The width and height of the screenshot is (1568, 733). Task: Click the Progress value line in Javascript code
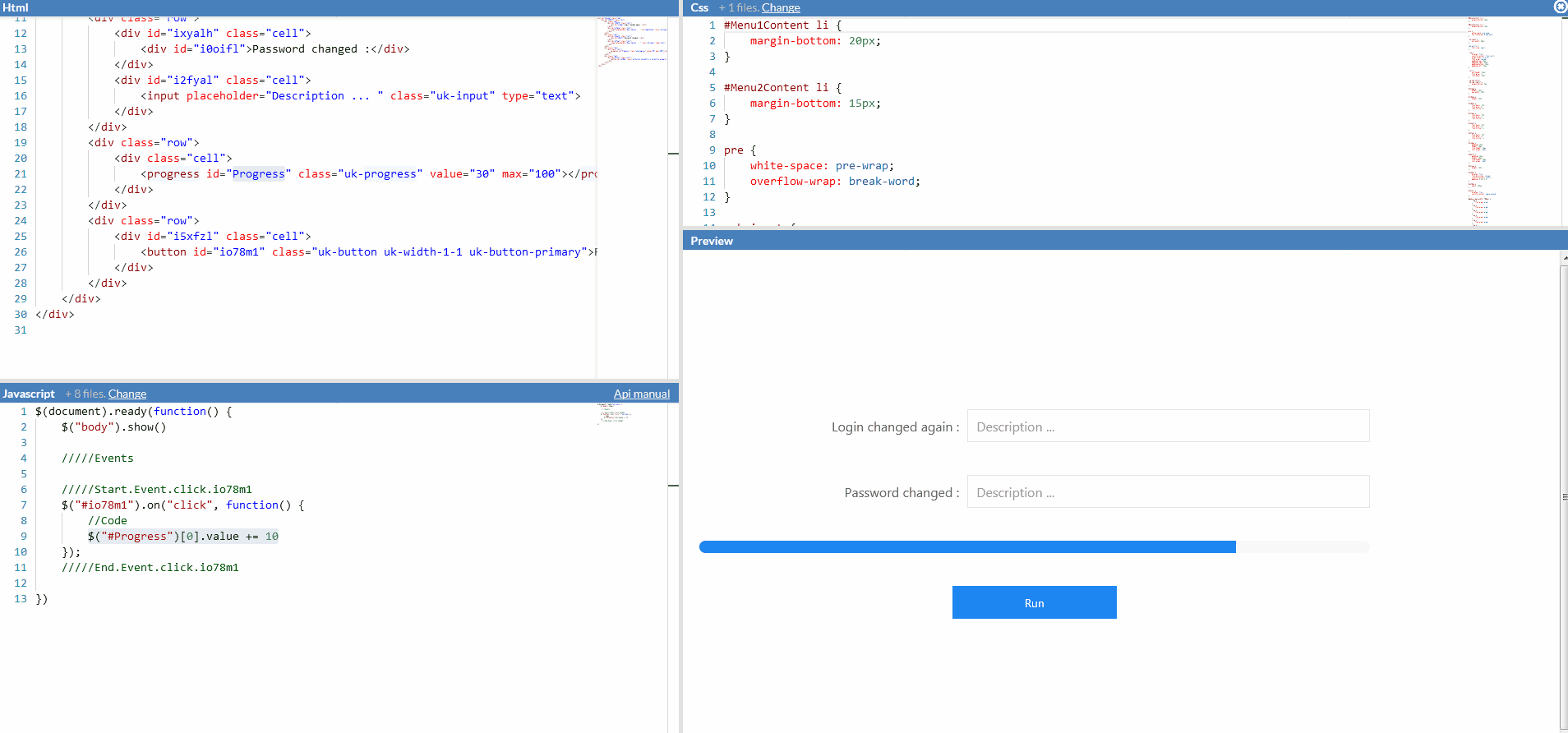(x=182, y=537)
